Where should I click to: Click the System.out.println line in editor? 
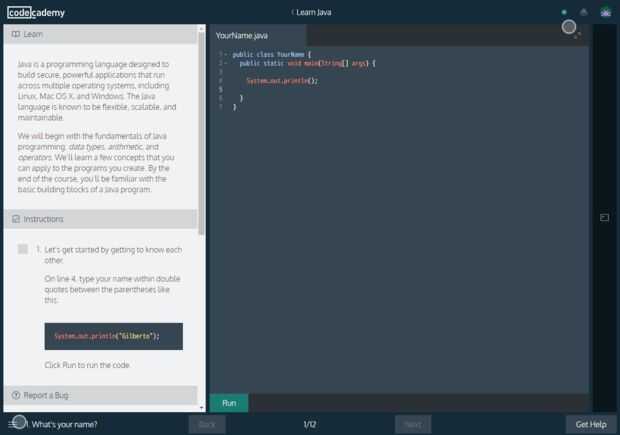282,81
